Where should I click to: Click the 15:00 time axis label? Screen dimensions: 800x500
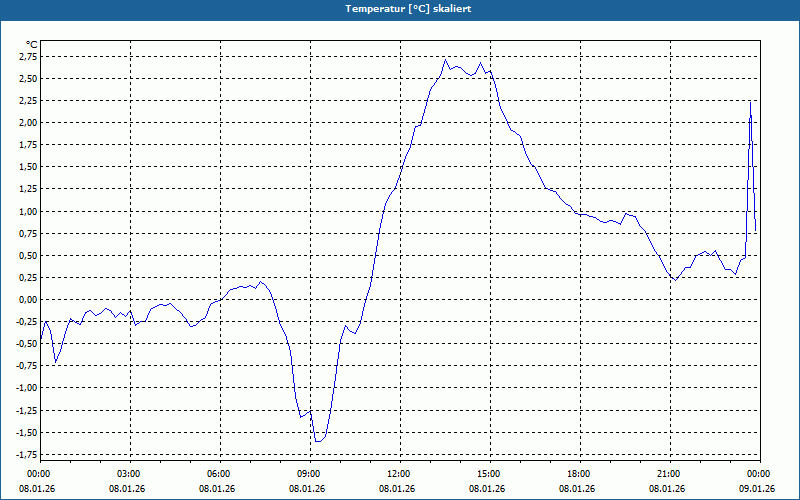(x=490, y=474)
